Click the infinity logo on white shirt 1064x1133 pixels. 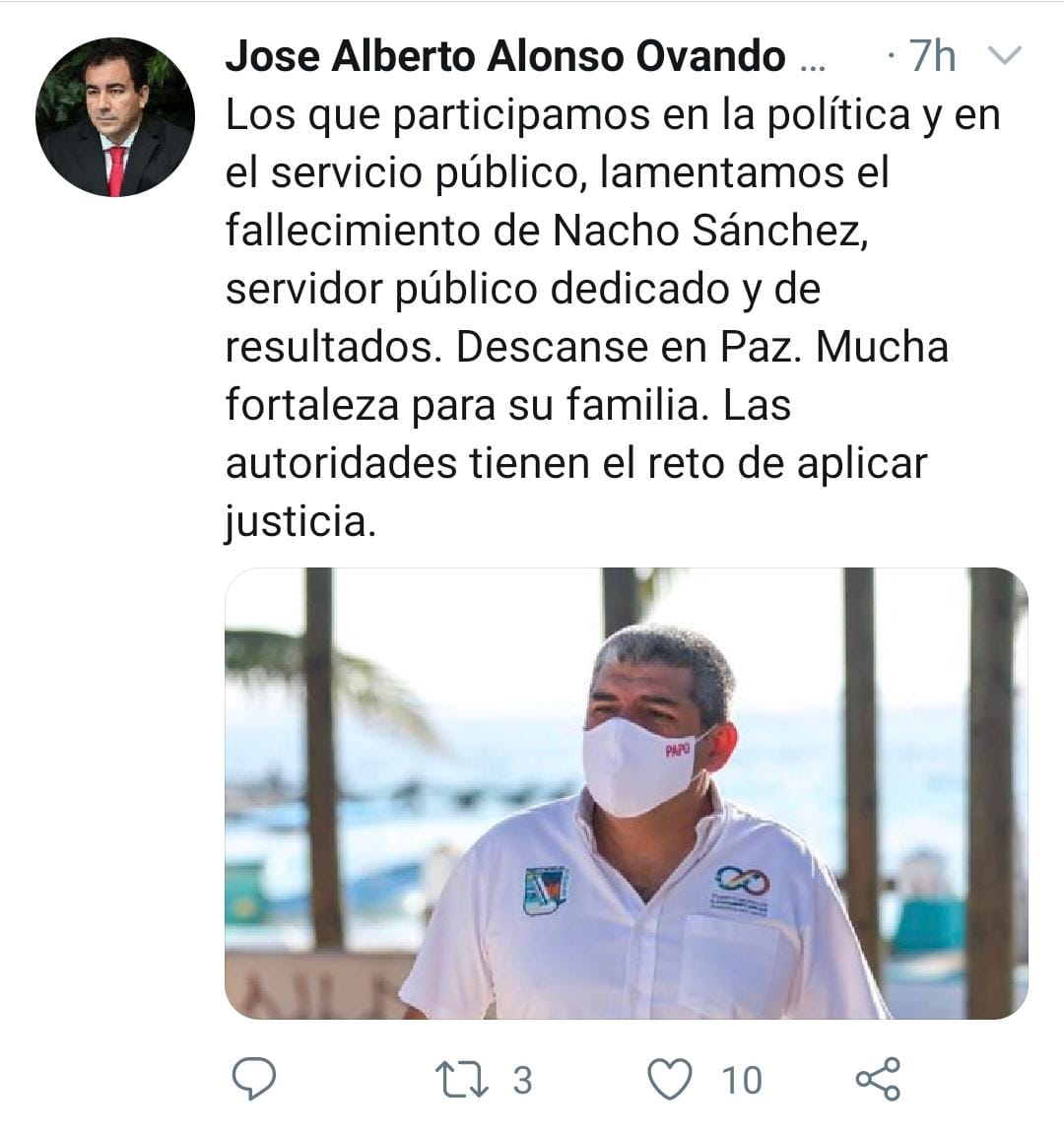coord(742,881)
